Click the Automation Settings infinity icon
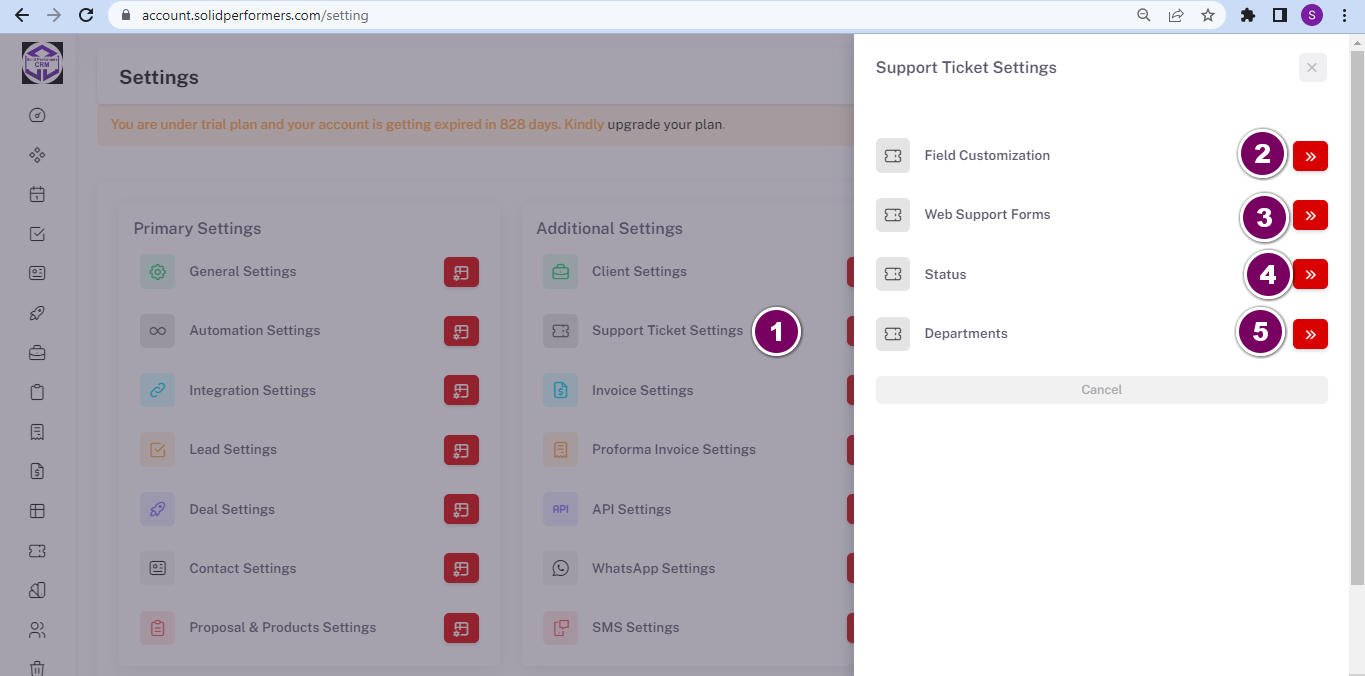This screenshot has width=1365, height=676. click(x=157, y=331)
